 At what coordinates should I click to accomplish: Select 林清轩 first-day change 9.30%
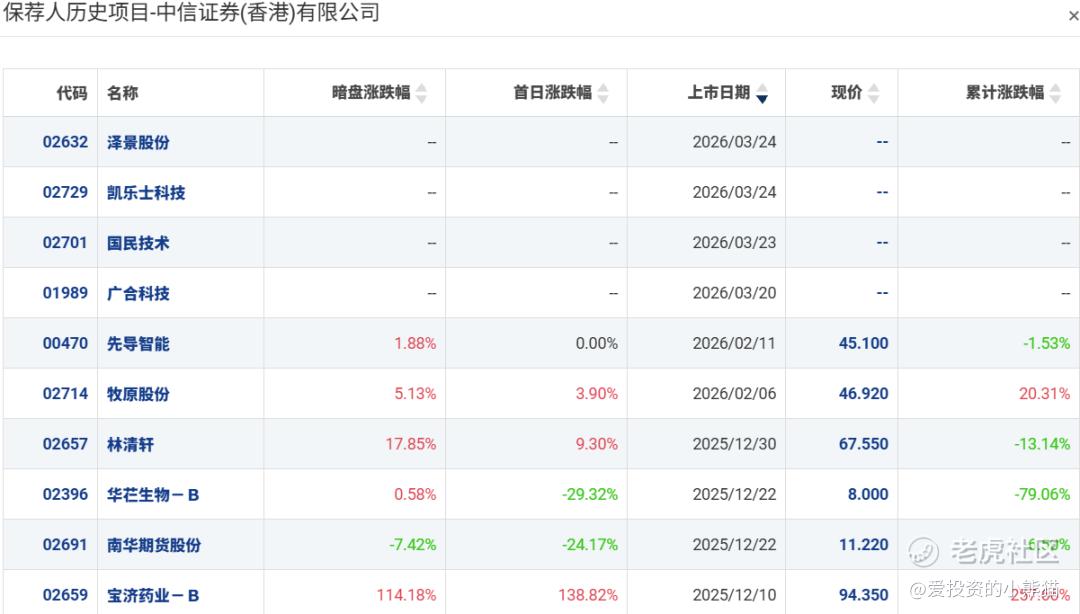[x=596, y=444]
